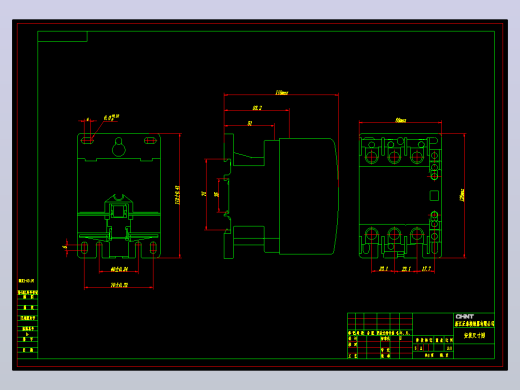Select the bottom-right main terminal screw in front view

pos(417,234)
